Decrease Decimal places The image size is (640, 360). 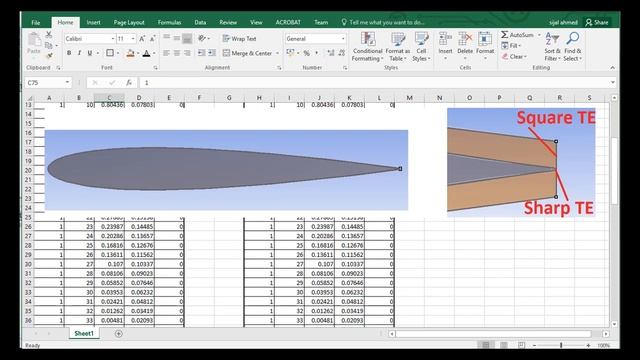[x=342, y=53]
